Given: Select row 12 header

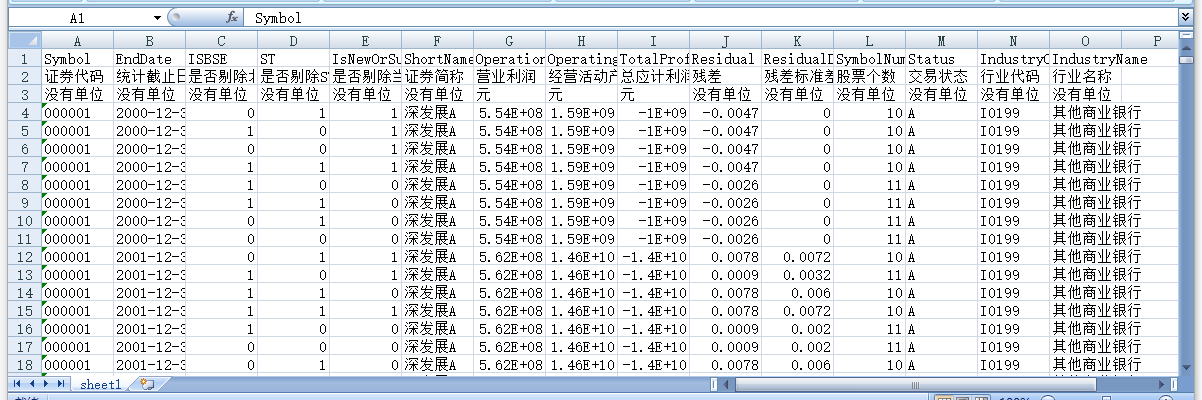Looking at the screenshot, I should pos(25,256).
